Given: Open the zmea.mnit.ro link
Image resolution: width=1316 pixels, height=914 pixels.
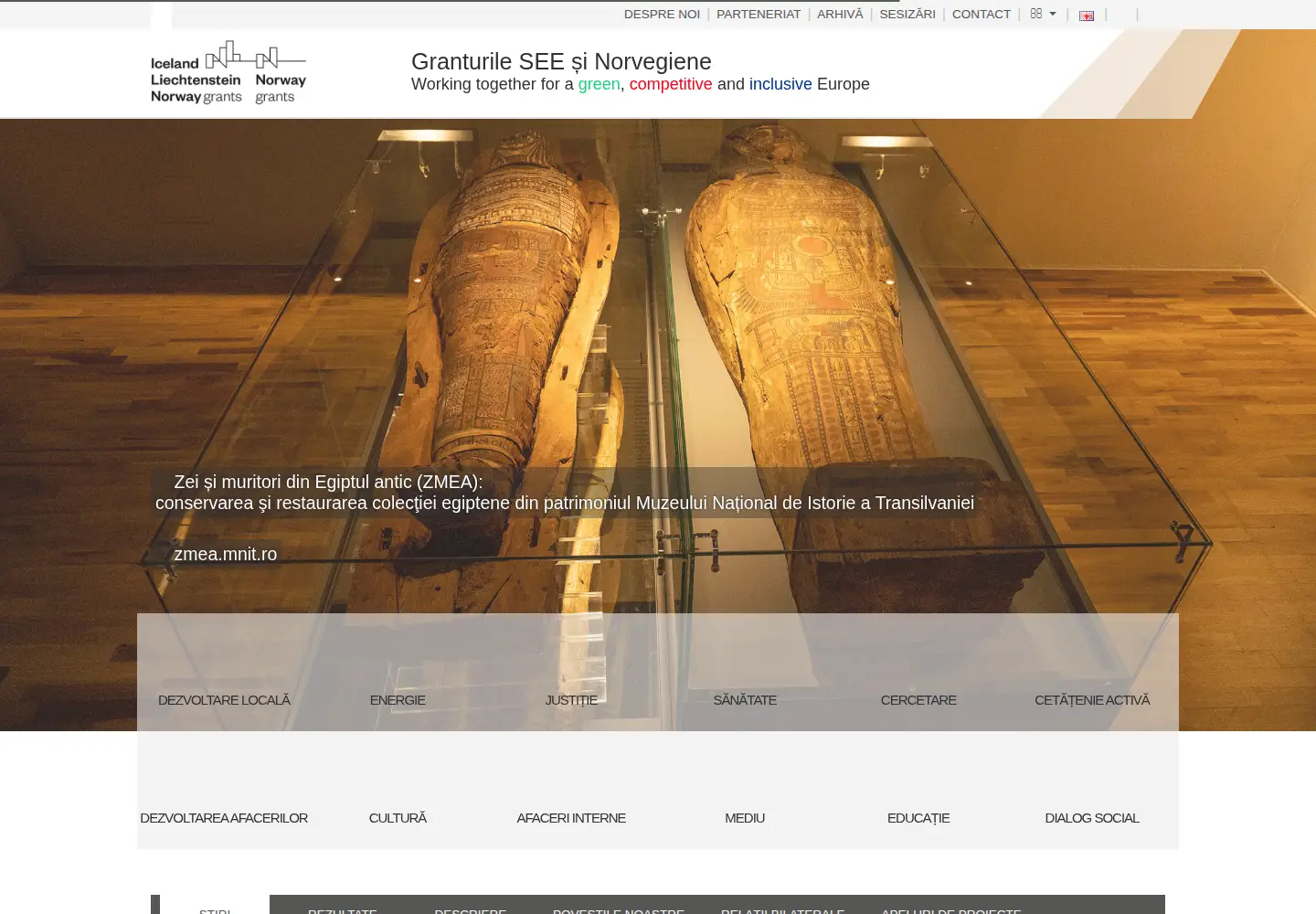Looking at the screenshot, I should (x=226, y=554).
